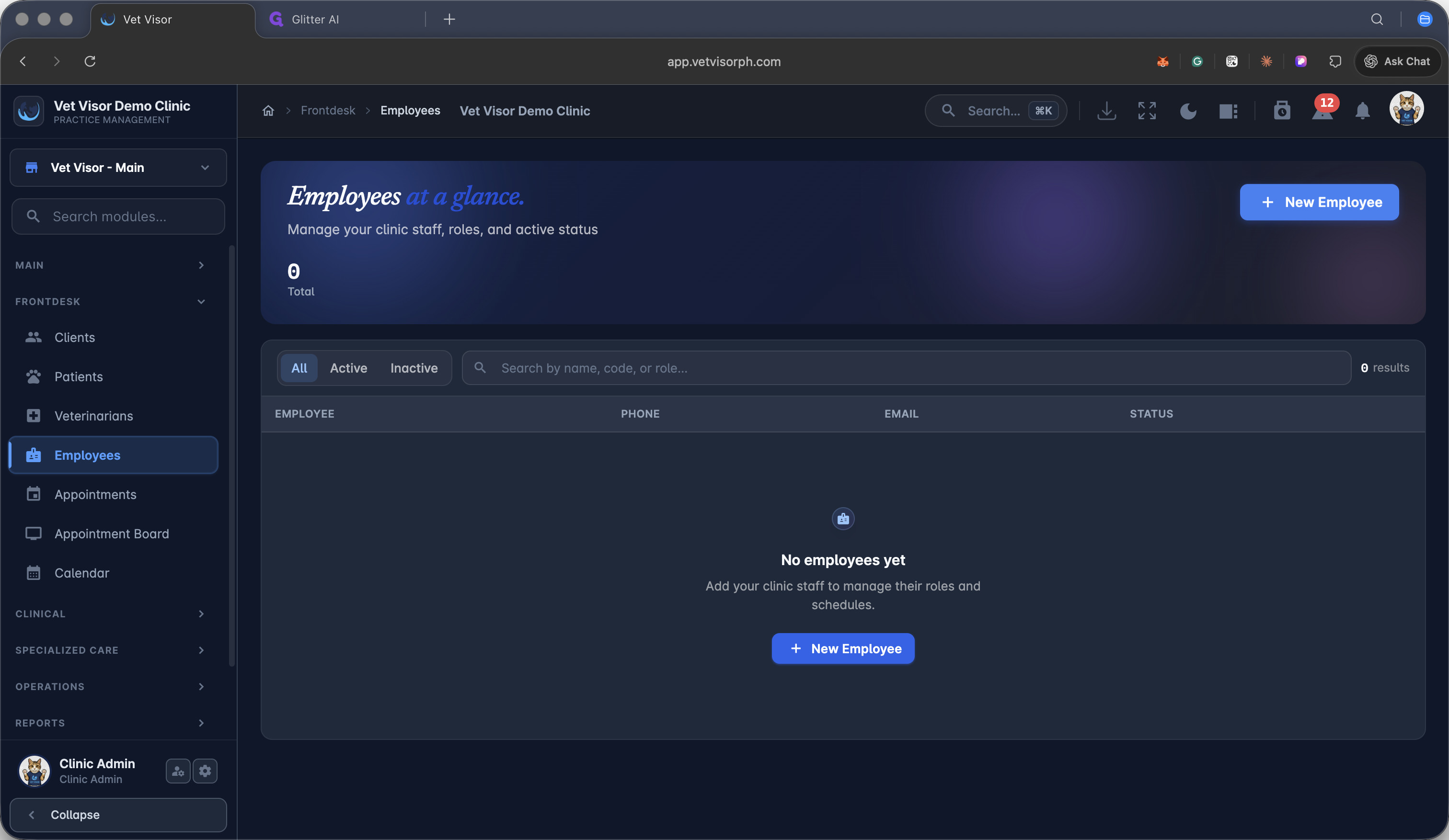Click the share feedback icon in toolbar
The height and width of the screenshot is (840, 1449).
tap(1335, 61)
